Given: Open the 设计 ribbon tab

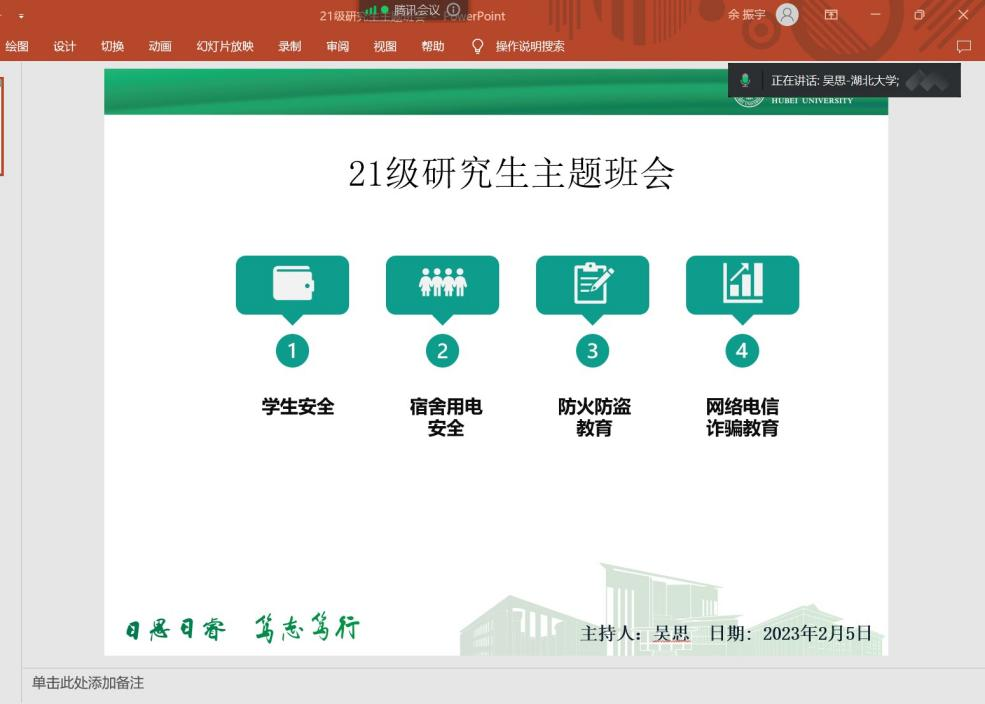Looking at the screenshot, I should pyautogui.click(x=65, y=46).
